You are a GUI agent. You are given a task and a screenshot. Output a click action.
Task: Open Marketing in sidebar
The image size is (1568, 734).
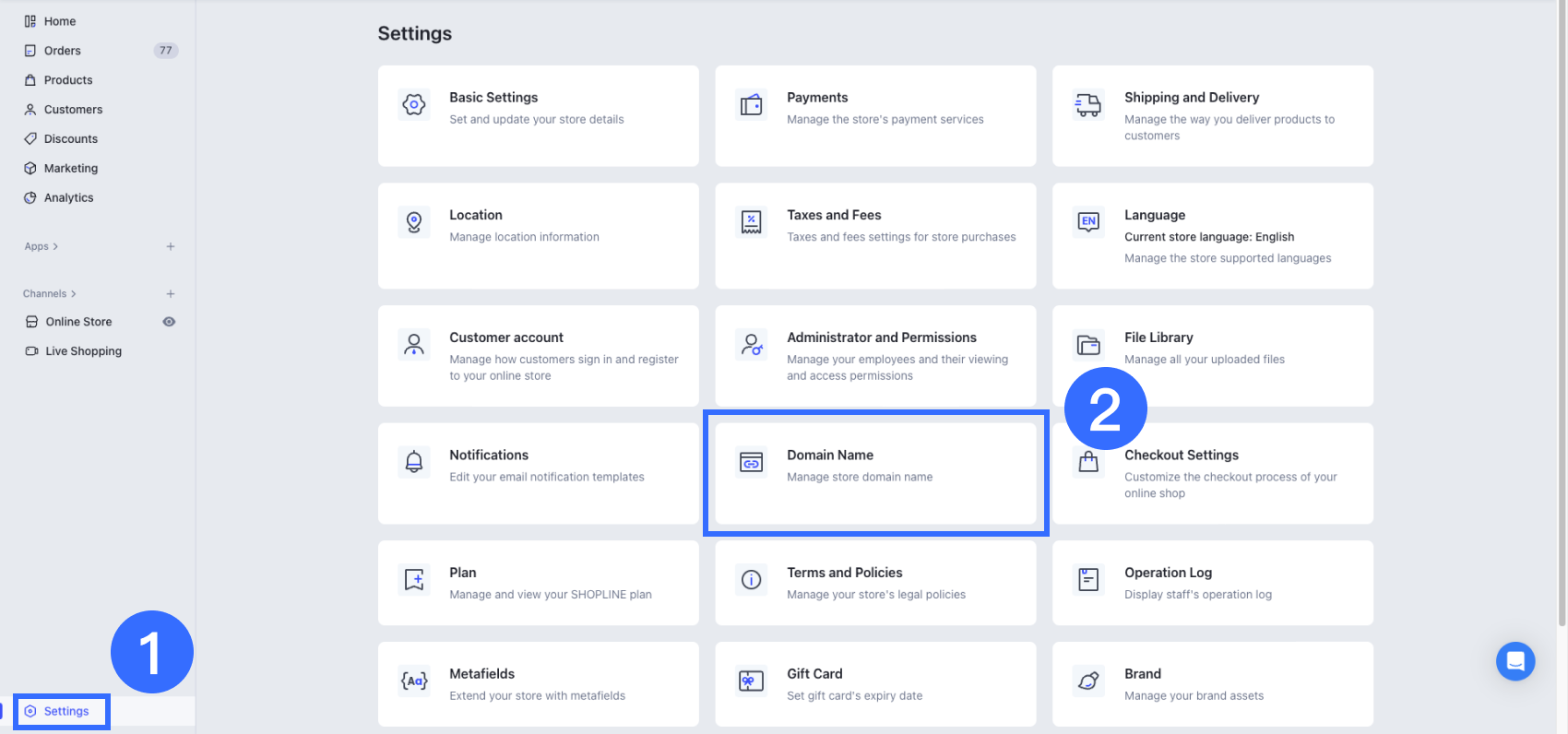(x=71, y=169)
